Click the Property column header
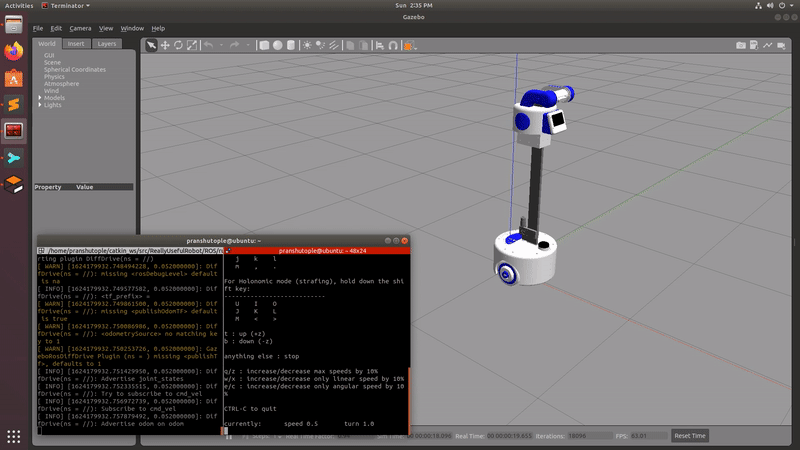The image size is (800, 450). click(47, 187)
